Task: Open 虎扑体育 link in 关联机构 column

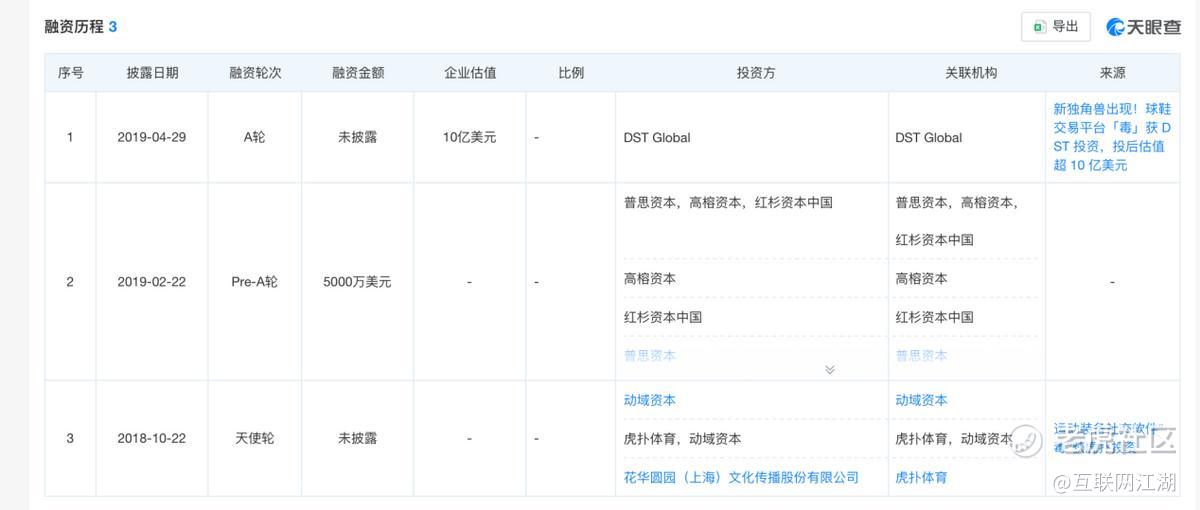Action: (921, 477)
